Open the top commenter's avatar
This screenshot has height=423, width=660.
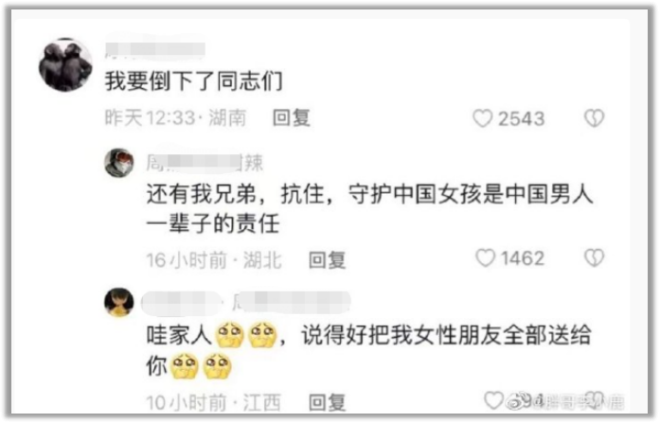tap(65, 64)
